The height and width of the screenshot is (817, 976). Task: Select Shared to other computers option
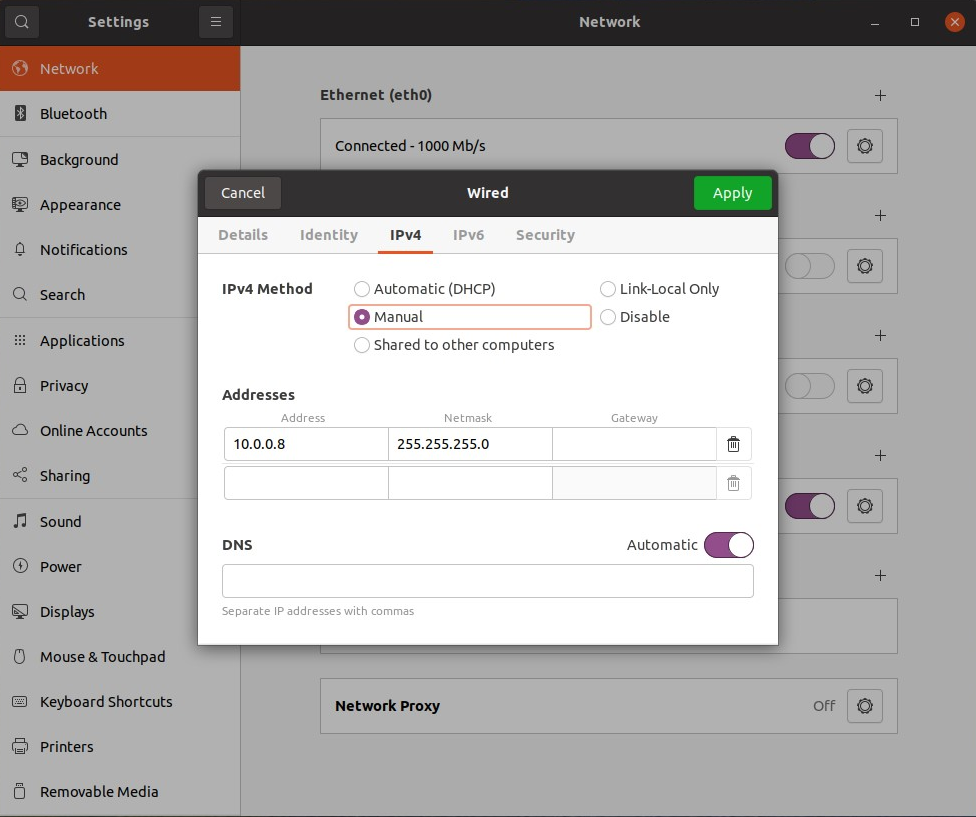click(x=454, y=345)
